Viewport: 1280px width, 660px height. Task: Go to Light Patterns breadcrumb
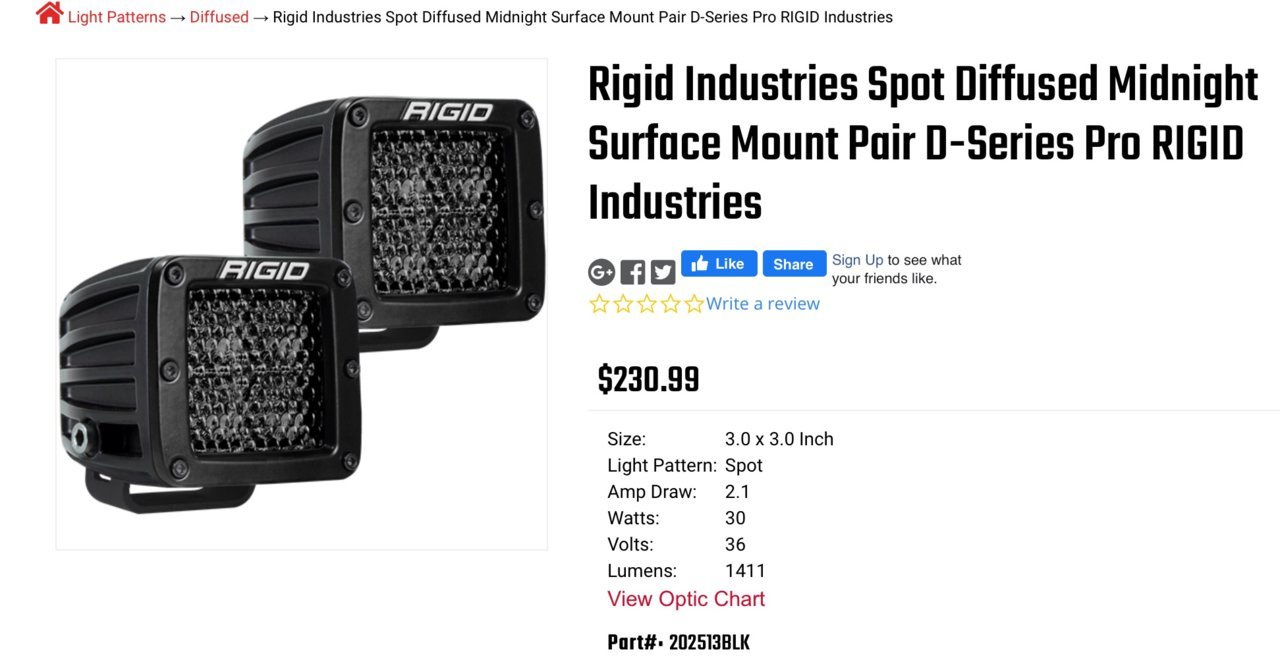coord(117,17)
